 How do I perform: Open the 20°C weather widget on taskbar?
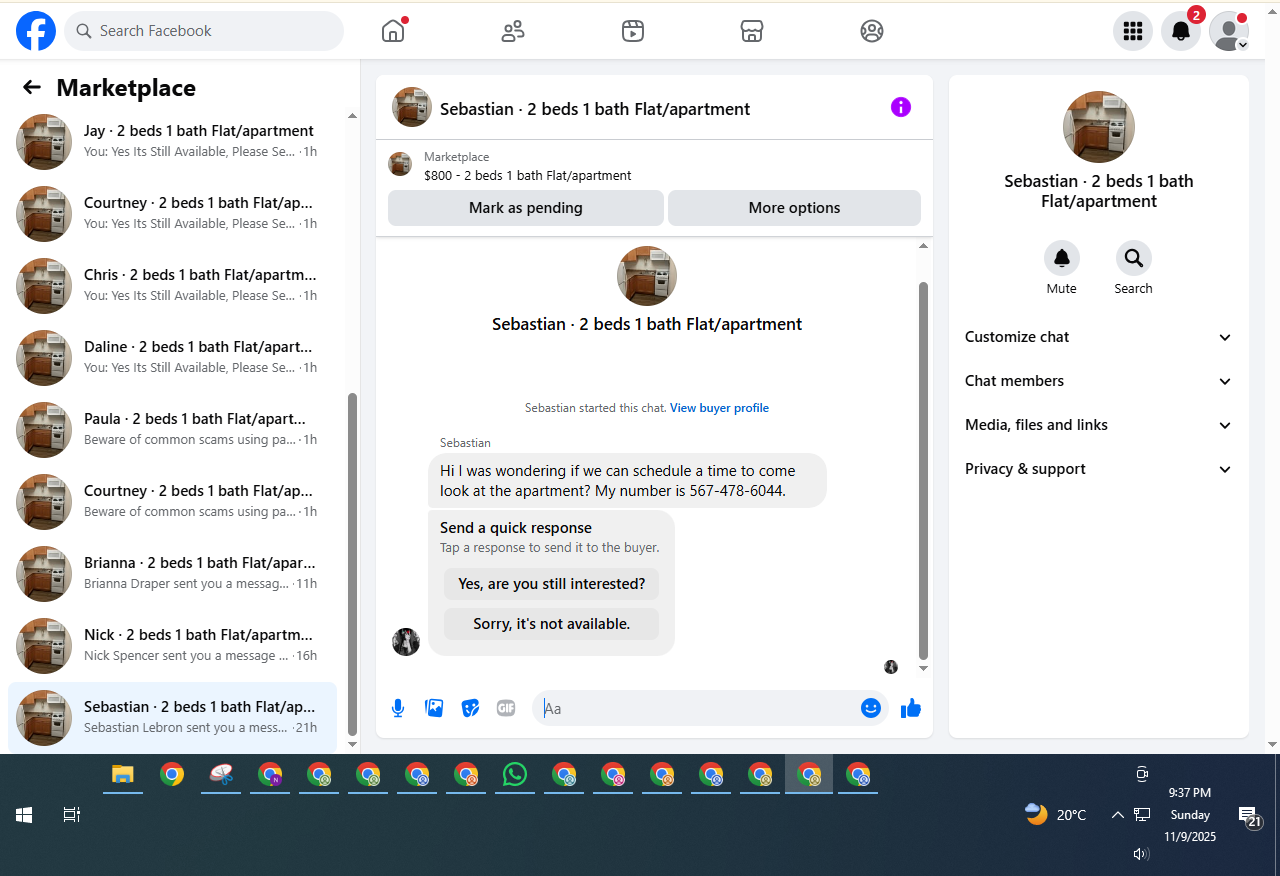coord(1056,815)
